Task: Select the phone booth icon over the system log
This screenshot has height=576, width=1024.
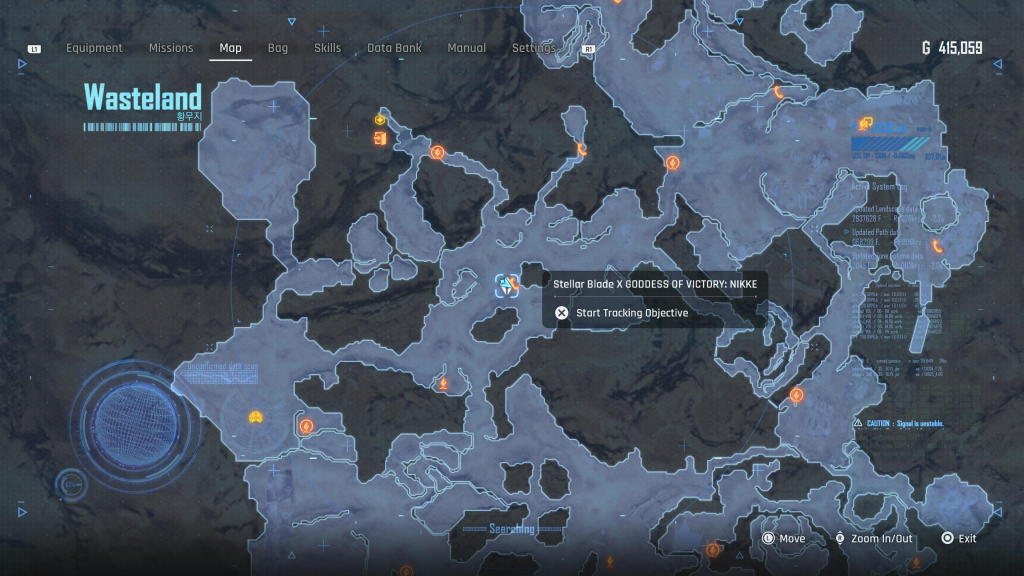Action: [x=938, y=246]
